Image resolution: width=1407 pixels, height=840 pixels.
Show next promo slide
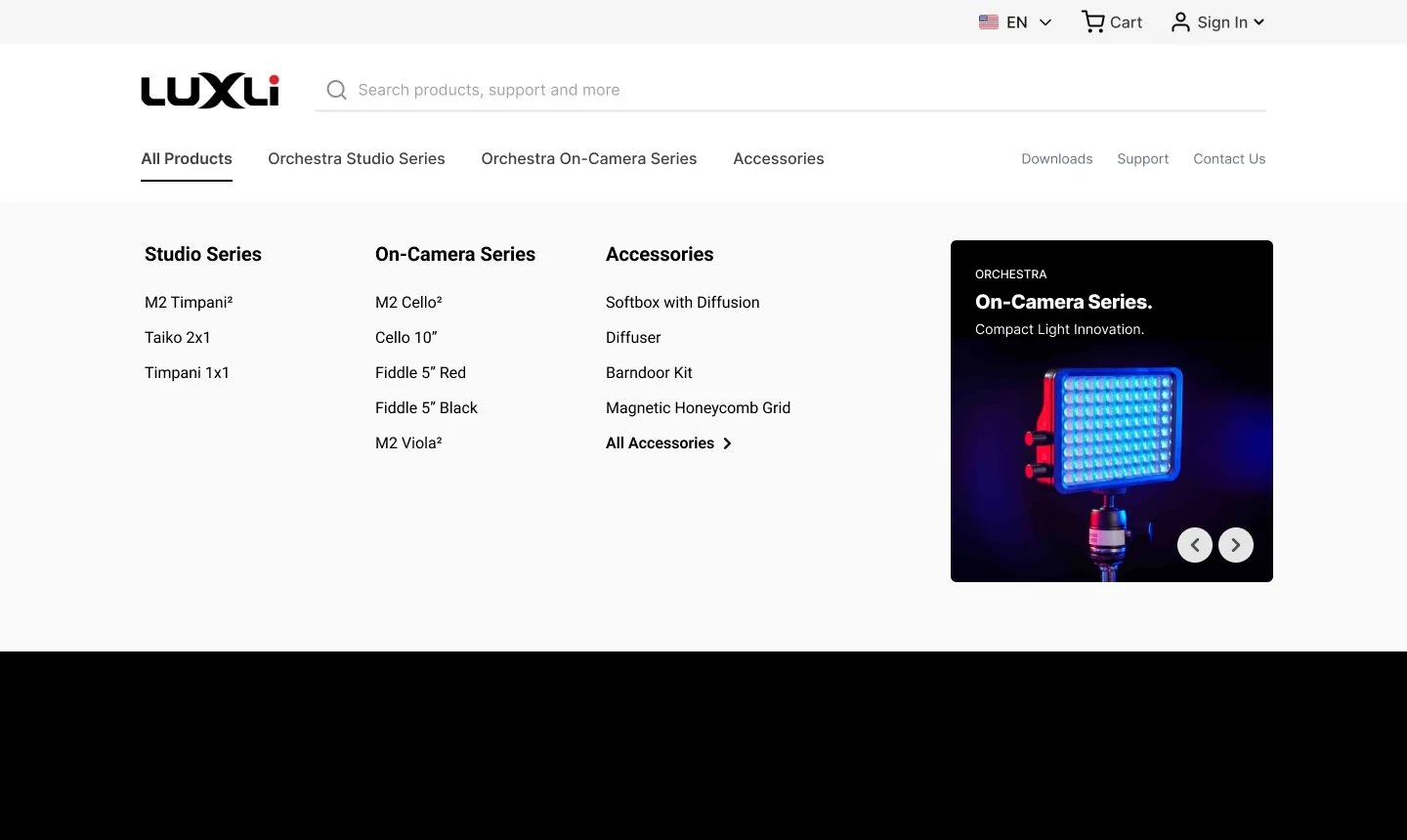1236,545
